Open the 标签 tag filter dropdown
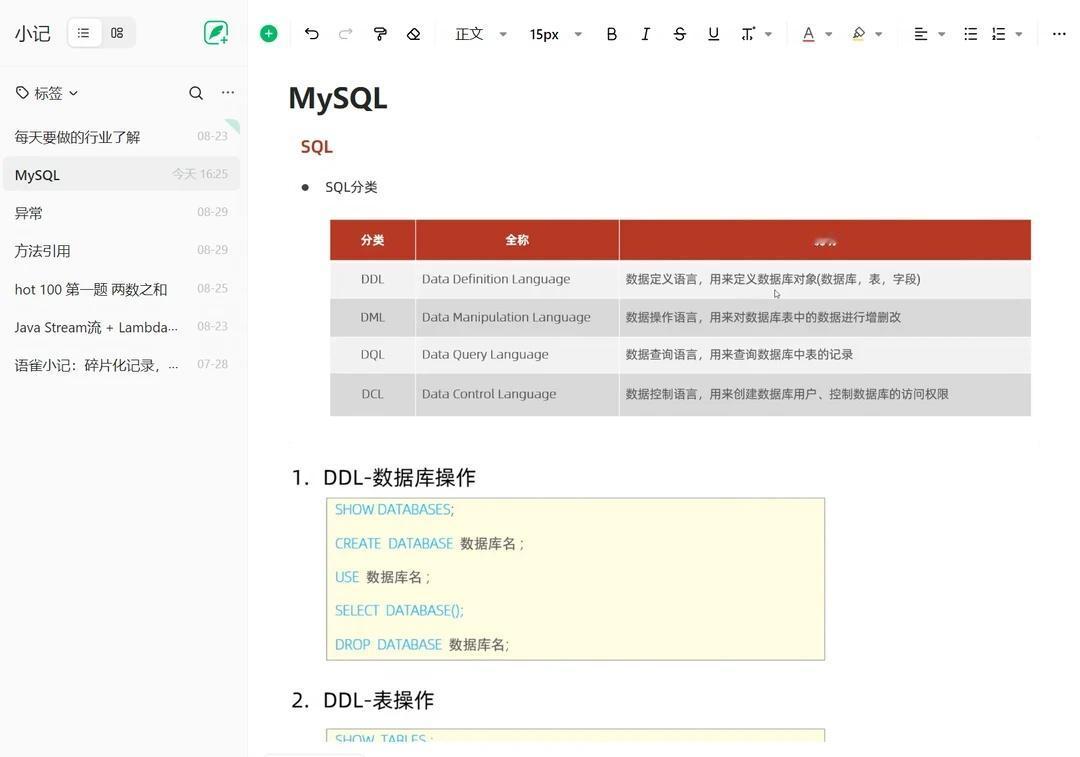This screenshot has height=757, width=1080. pos(47,93)
